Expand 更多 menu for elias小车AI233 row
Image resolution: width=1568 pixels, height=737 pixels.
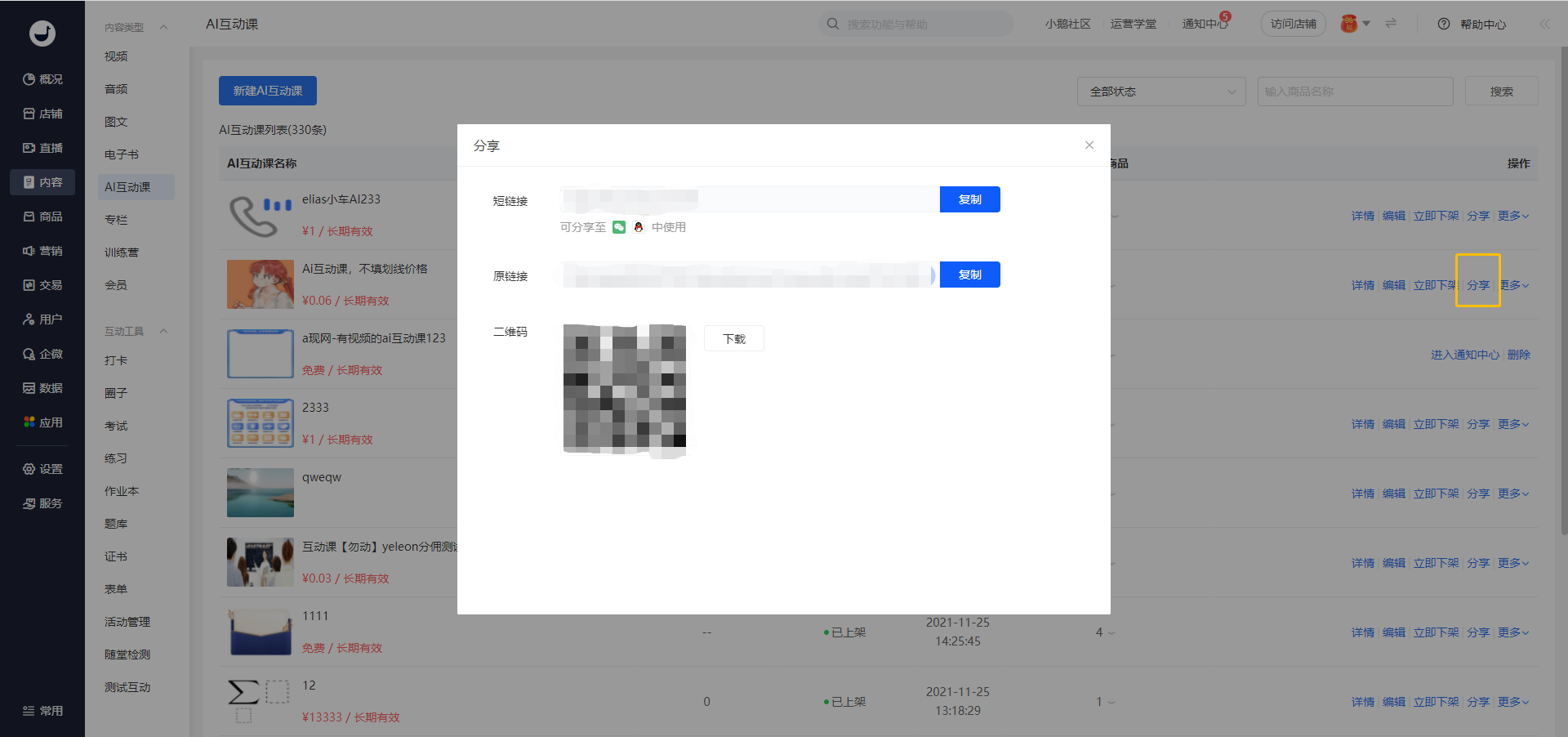[x=1512, y=216]
